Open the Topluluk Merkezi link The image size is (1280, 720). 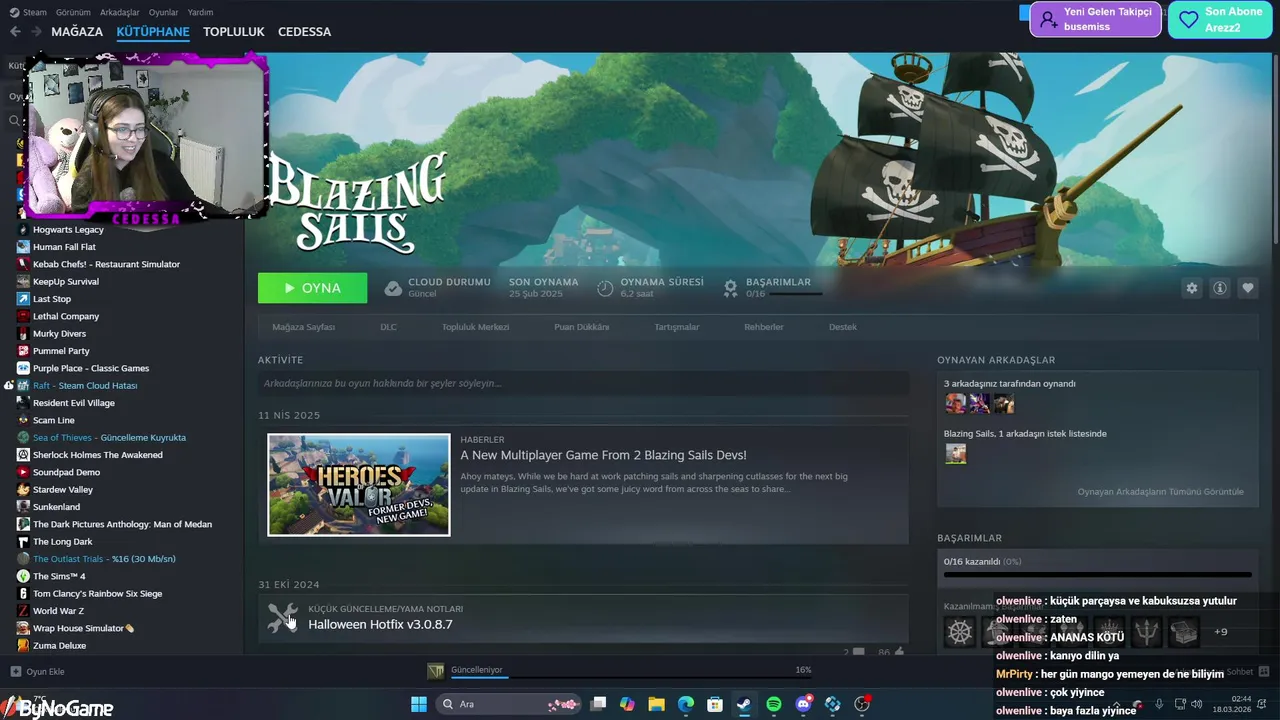(475, 327)
